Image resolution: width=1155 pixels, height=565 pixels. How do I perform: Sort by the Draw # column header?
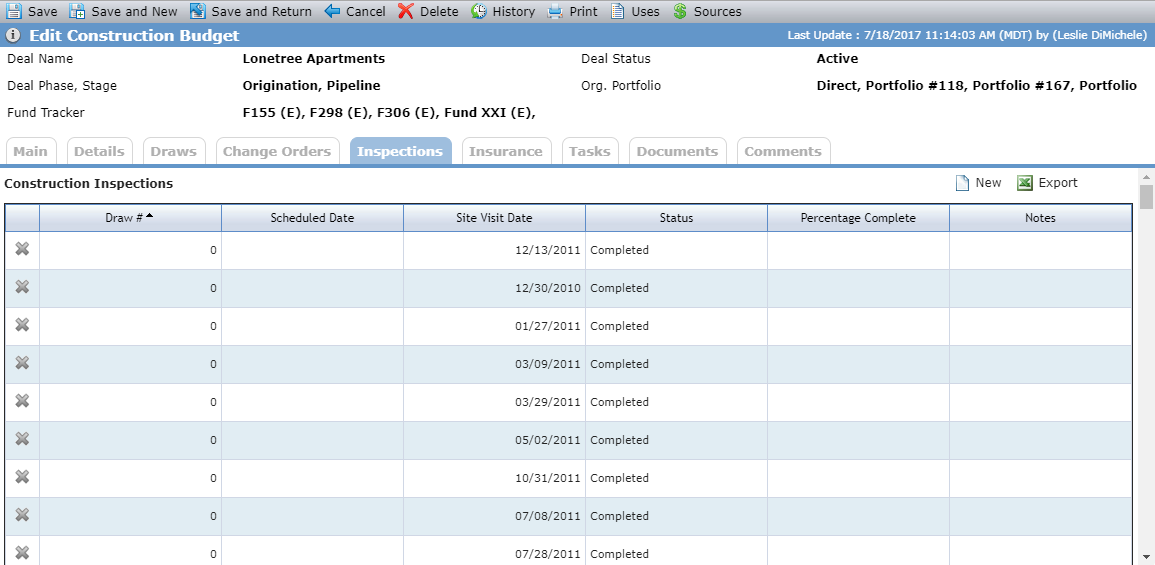130,218
